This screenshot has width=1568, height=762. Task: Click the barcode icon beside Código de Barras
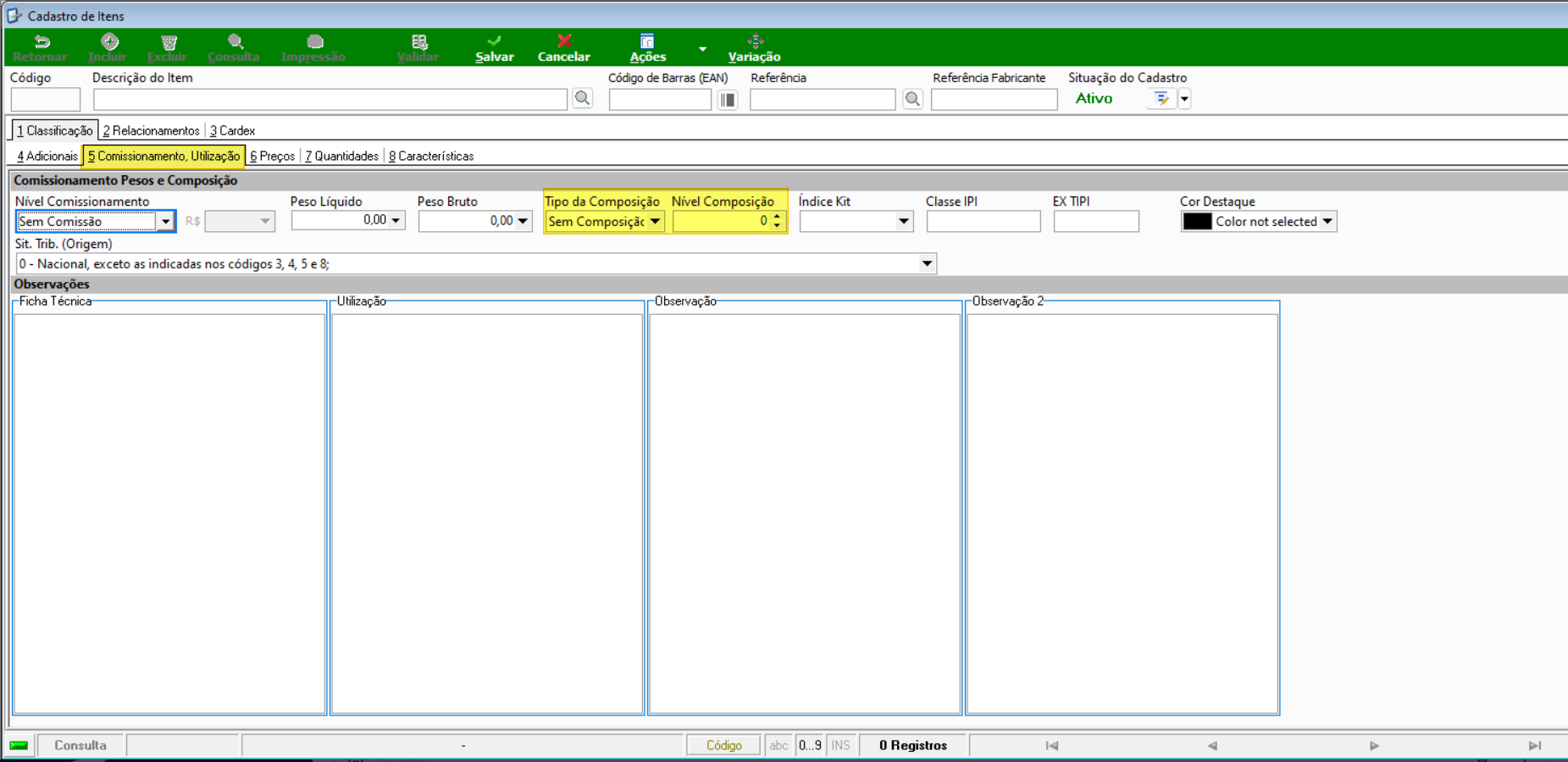pyautogui.click(x=728, y=99)
